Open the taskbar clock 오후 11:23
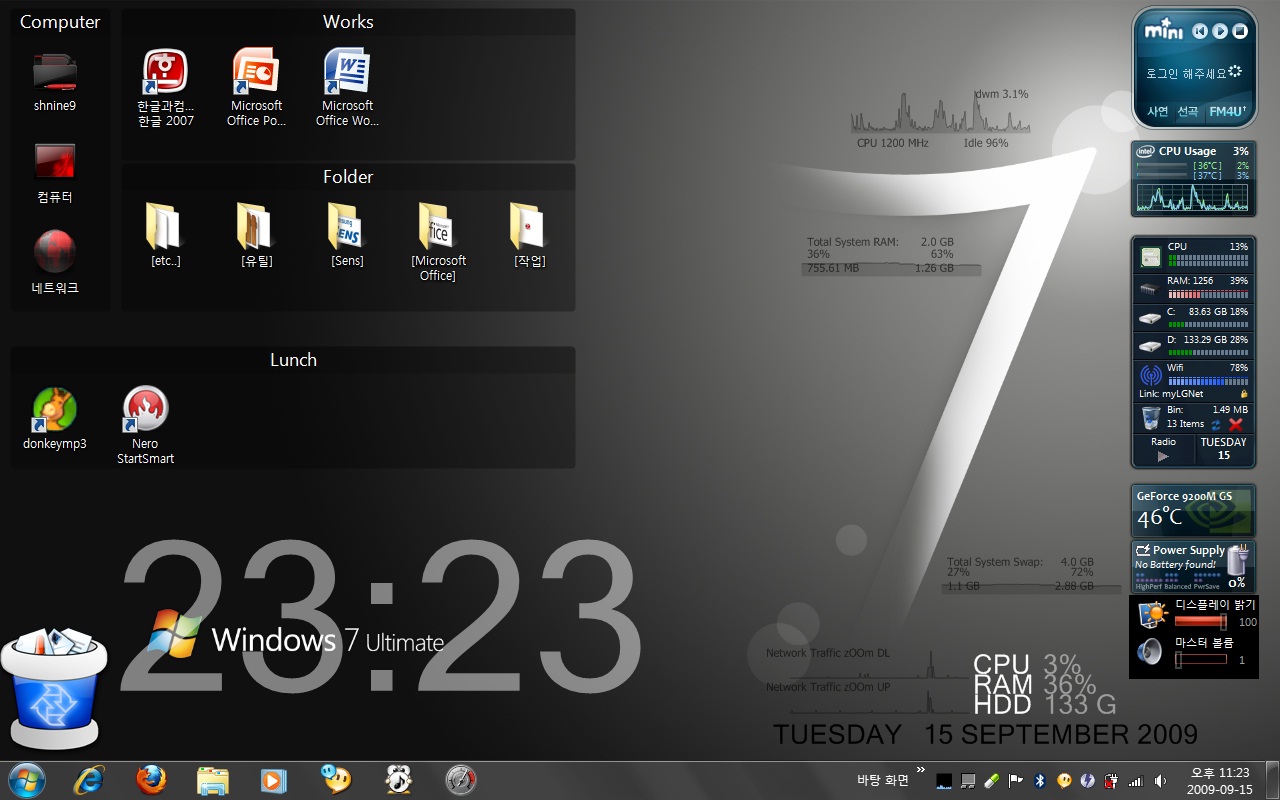Image resolution: width=1280 pixels, height=800 pixels. [1220, 781]
